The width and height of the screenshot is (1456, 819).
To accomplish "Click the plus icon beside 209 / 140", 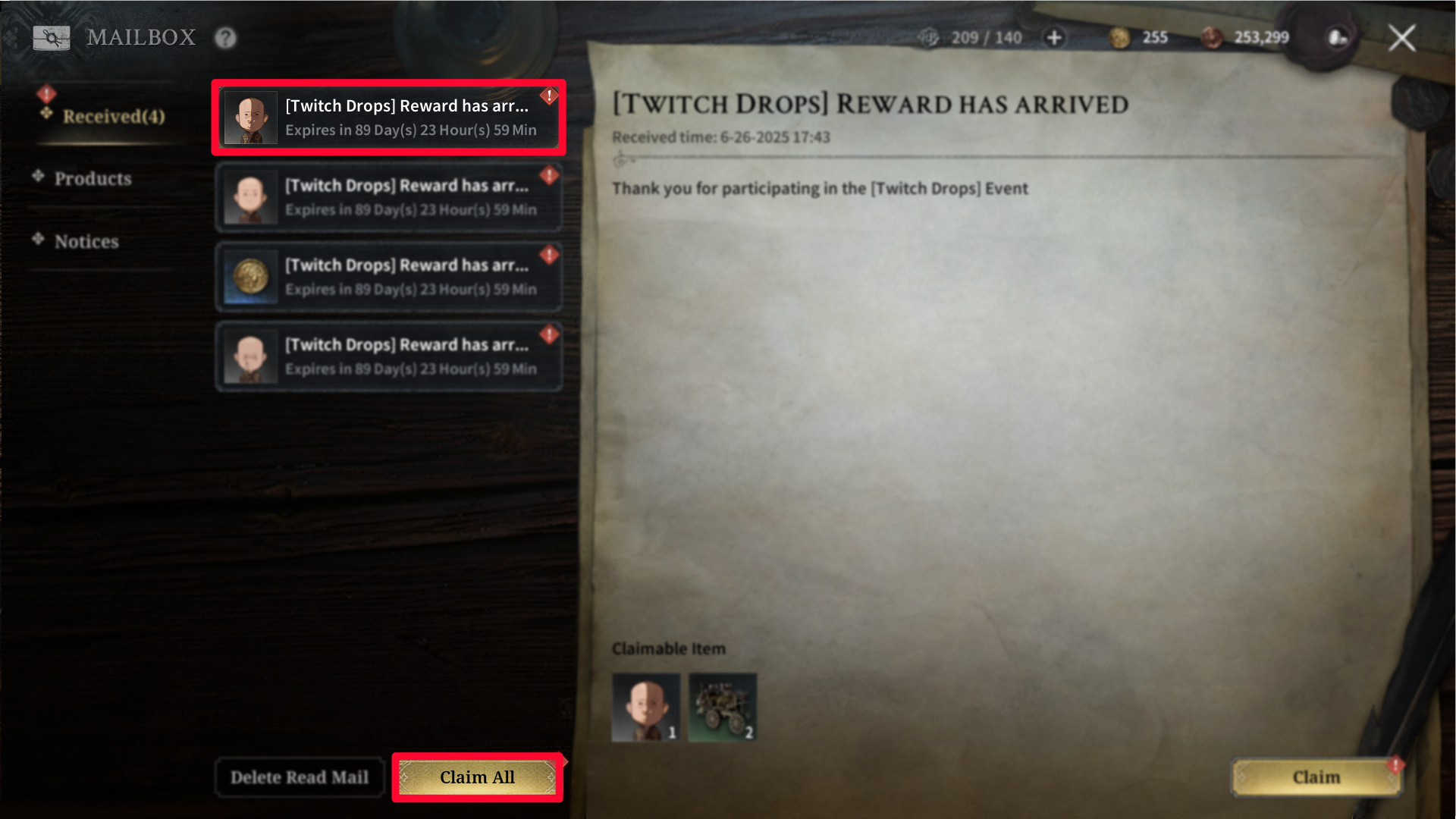I will coord(1054,37).
